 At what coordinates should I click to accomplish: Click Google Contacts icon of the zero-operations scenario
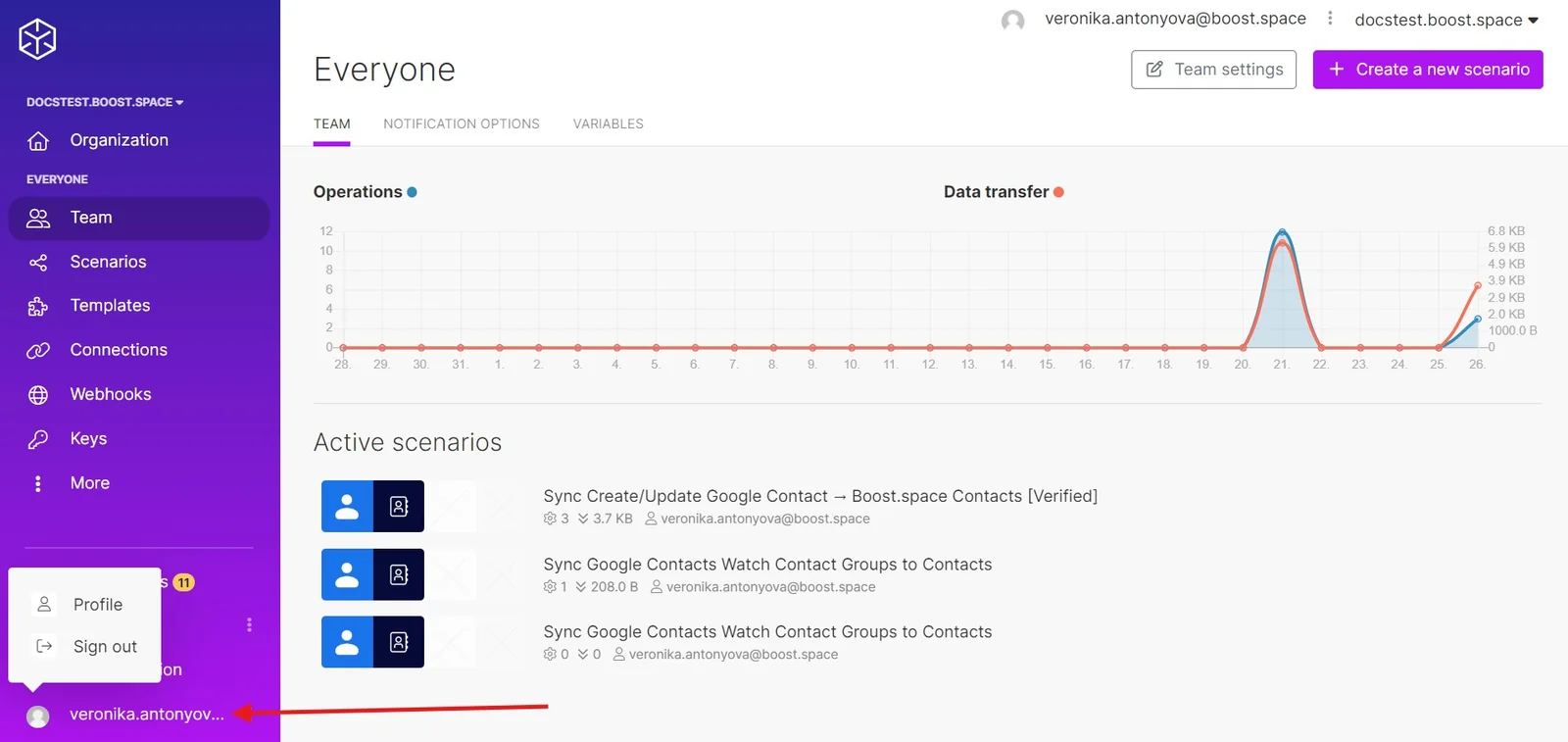[x=347, y=642]
